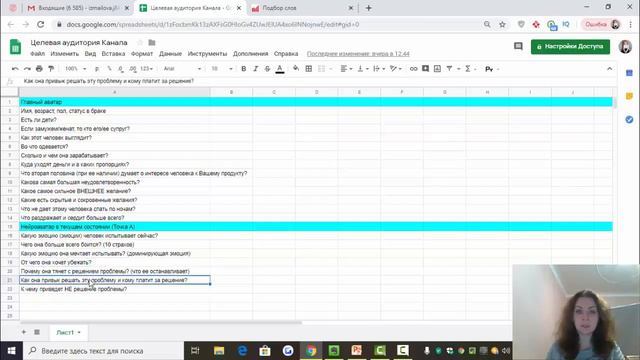
Task: Click the formula bar input
Action: pos(318,81)
